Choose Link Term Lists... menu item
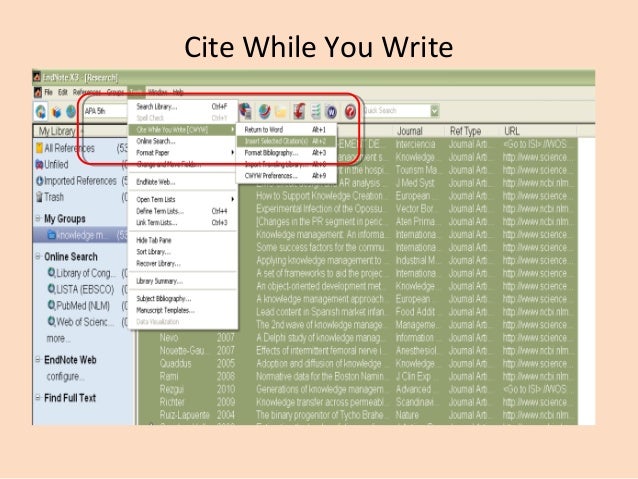This screenshot has height=479, width=638. (x=182, y=223)
